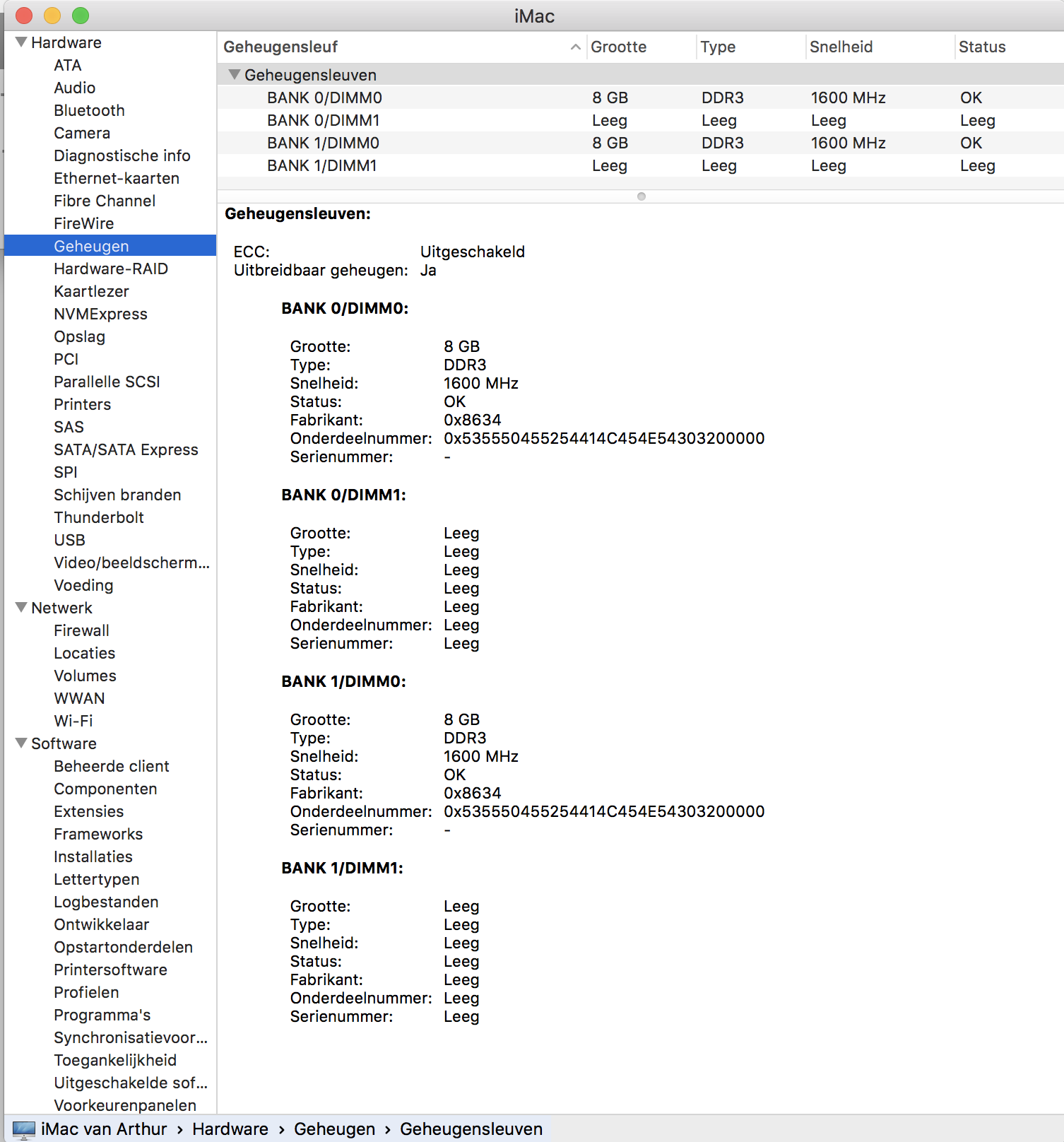The width and height of the screenshot is (1064, 1142).
Task: Select the BANK 0/DIMM0 row
Action: point(640,98)
